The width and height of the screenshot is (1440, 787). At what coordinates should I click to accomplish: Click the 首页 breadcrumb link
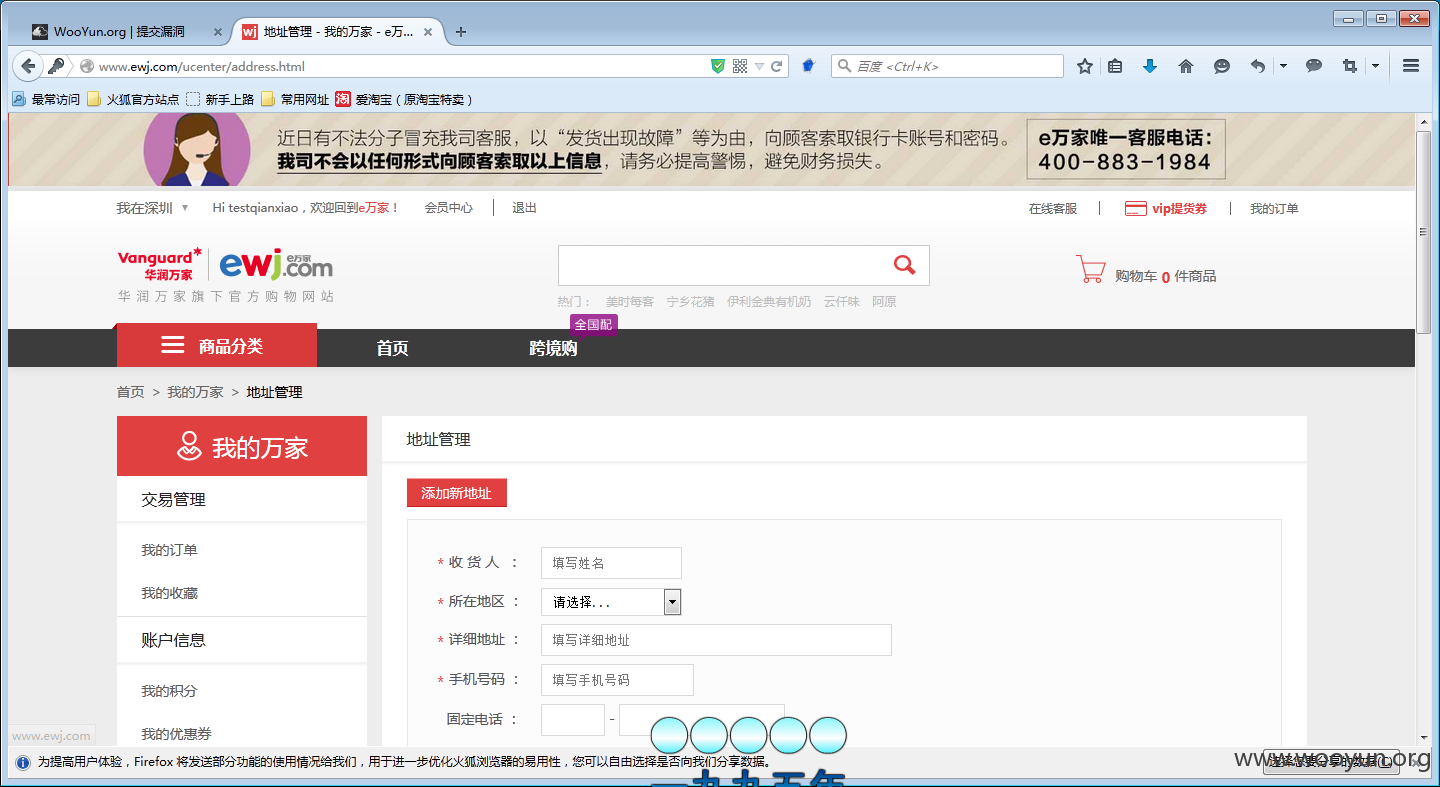point(130,392)
